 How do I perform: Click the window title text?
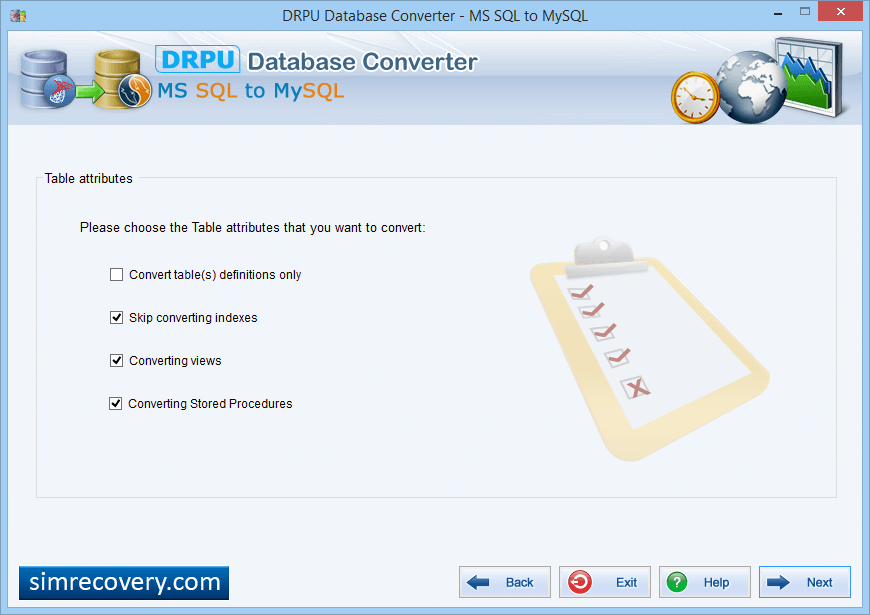point(435,16)
